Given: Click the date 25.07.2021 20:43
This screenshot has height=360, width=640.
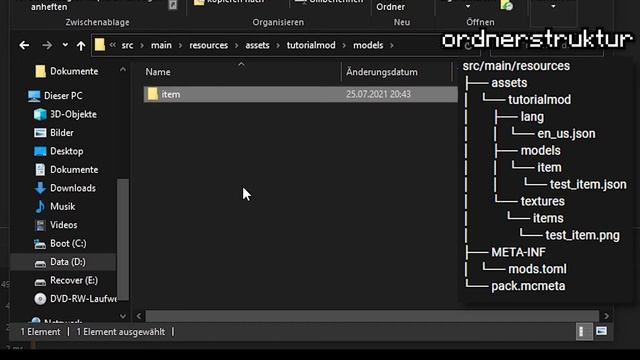Looking at the screenshot, I should coord(378,94).
